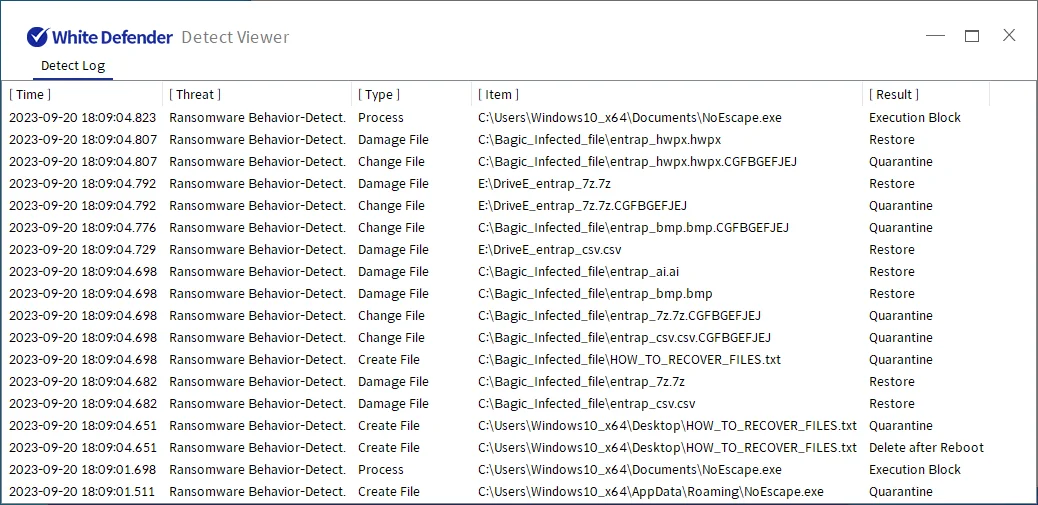Close the Detect Viewer window
This screenshot has width=1038, height=505.
(x=1009, y=36)
